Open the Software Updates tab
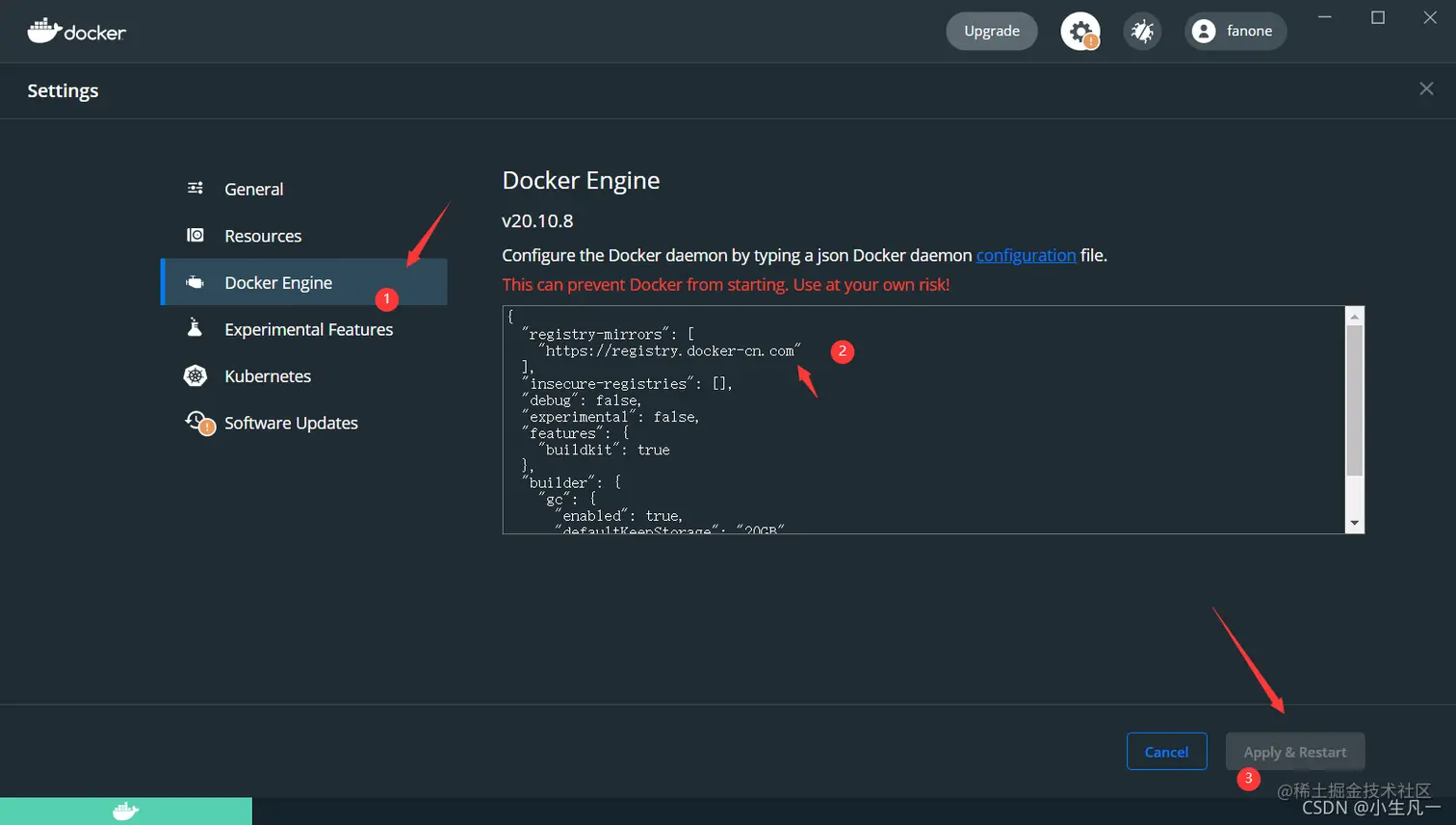 pyautogui.click(x=304, y=423)
